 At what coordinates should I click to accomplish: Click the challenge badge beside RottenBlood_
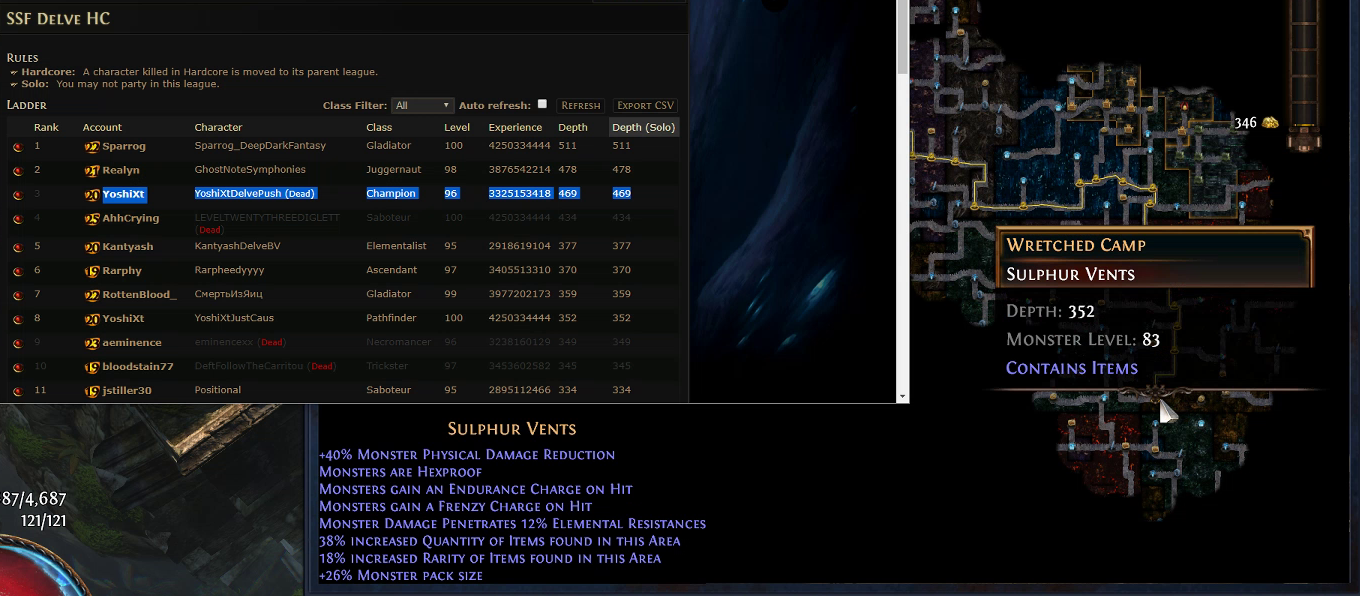(92, 294)
